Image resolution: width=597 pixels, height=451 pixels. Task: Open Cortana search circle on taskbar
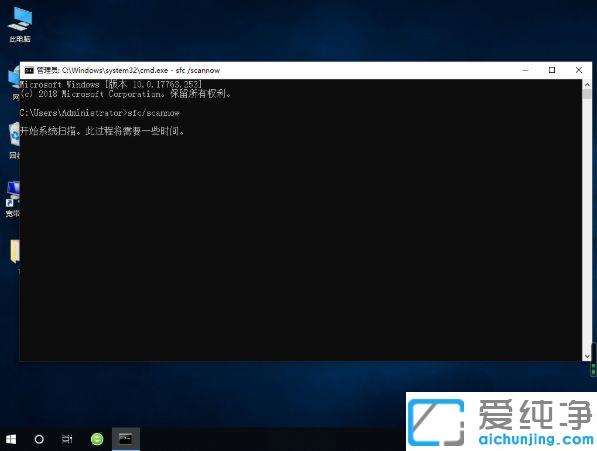tap(39, 439)
